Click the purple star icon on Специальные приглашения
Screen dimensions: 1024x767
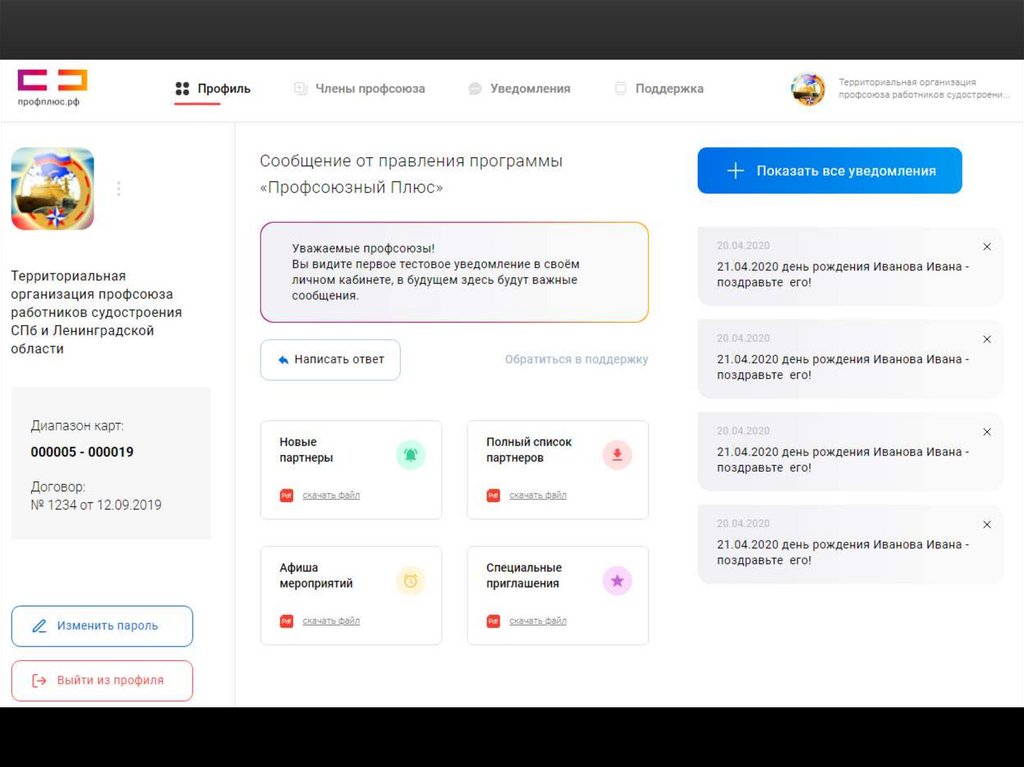(x=617, y=581)
